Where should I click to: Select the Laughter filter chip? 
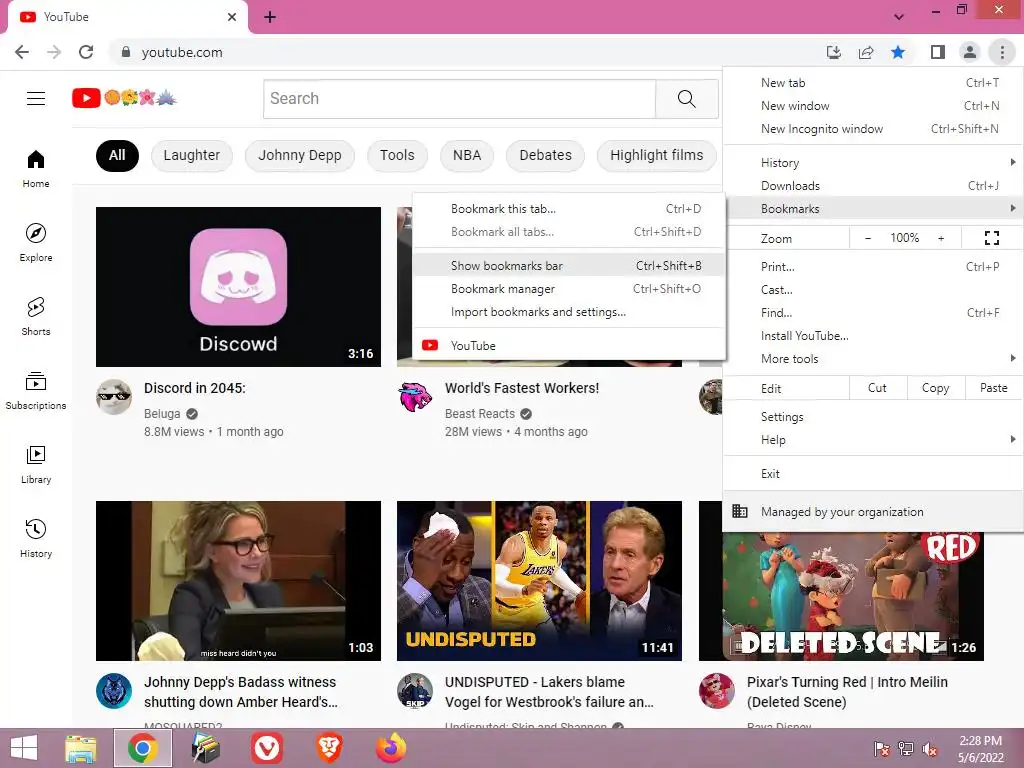click(x=191, y=155)
